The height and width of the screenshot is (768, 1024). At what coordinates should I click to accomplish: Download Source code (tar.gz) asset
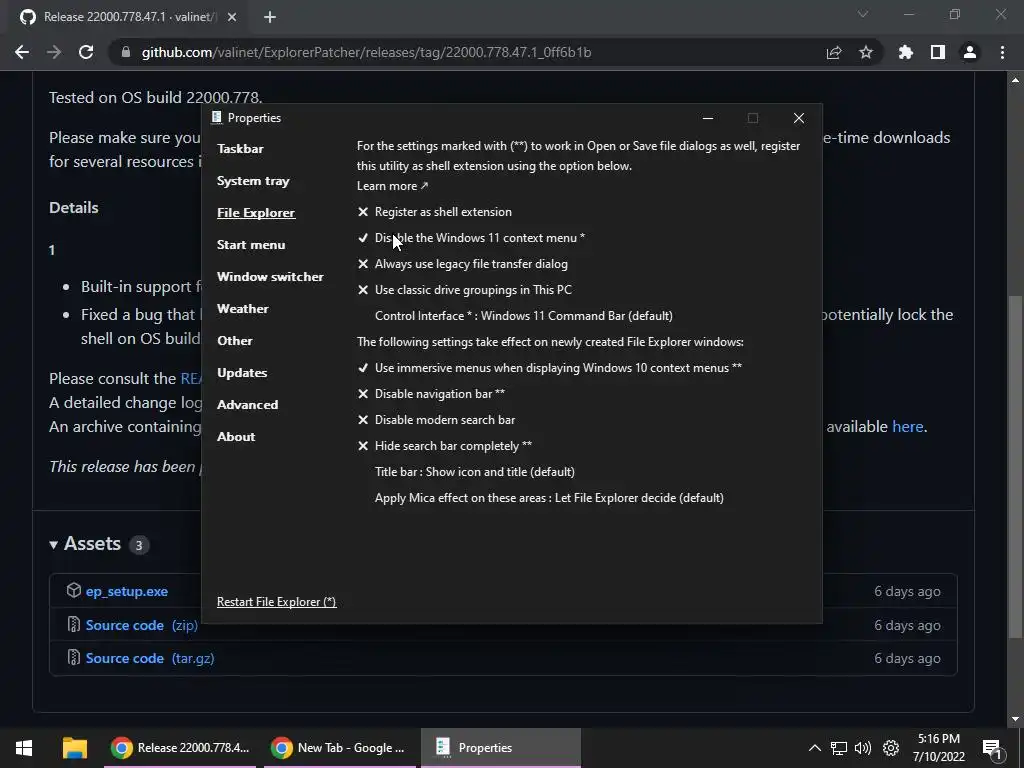150,658
